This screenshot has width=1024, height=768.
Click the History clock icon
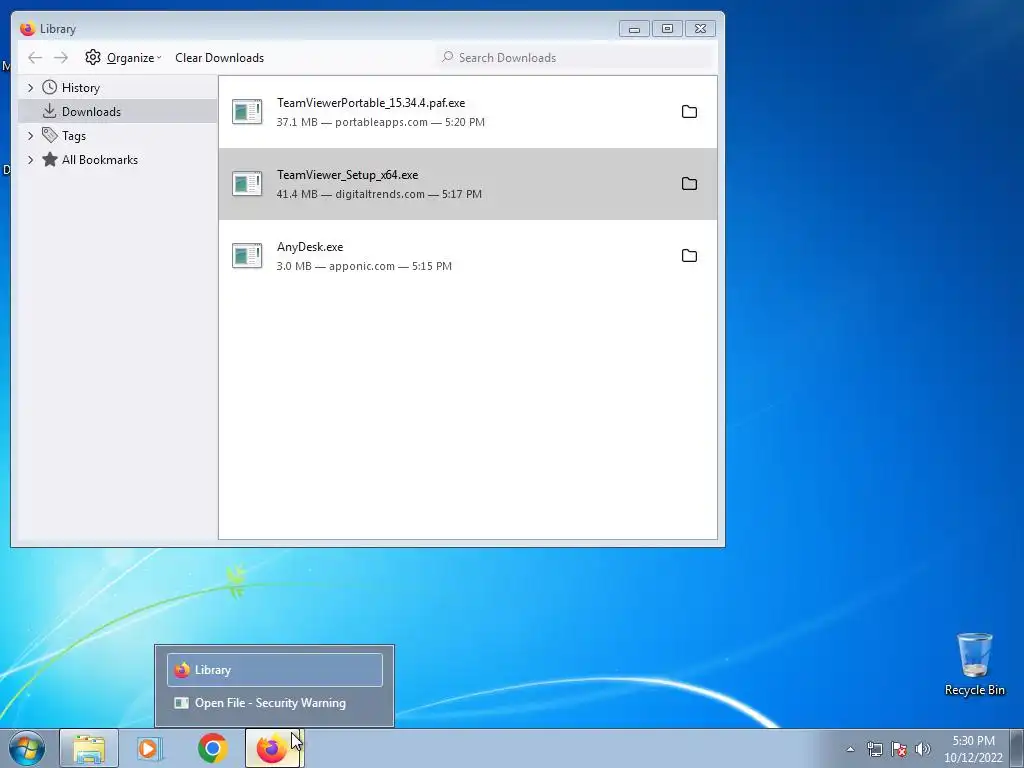tap(50, 87)
